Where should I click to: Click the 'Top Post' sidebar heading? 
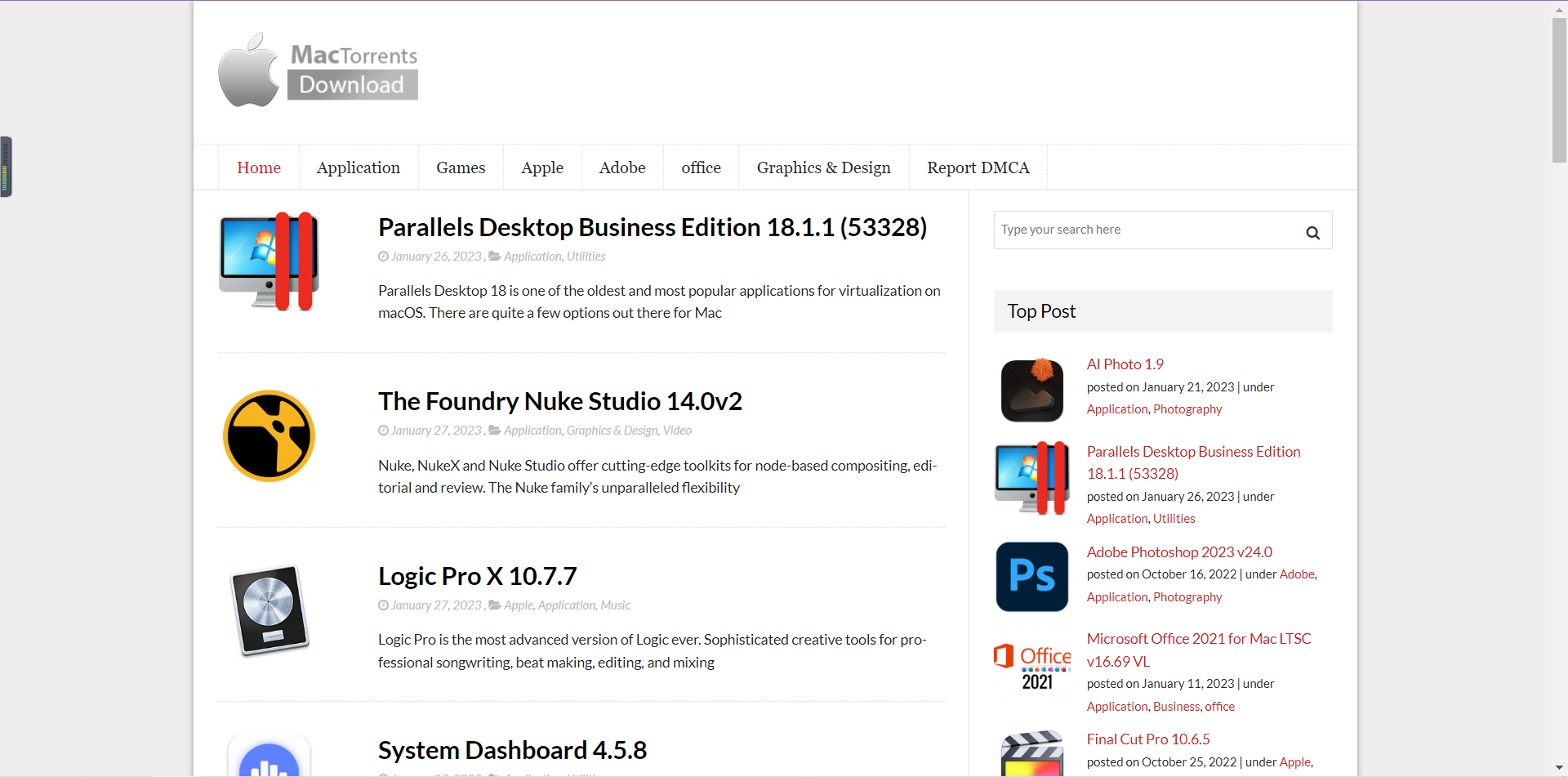pos(1041,311)
